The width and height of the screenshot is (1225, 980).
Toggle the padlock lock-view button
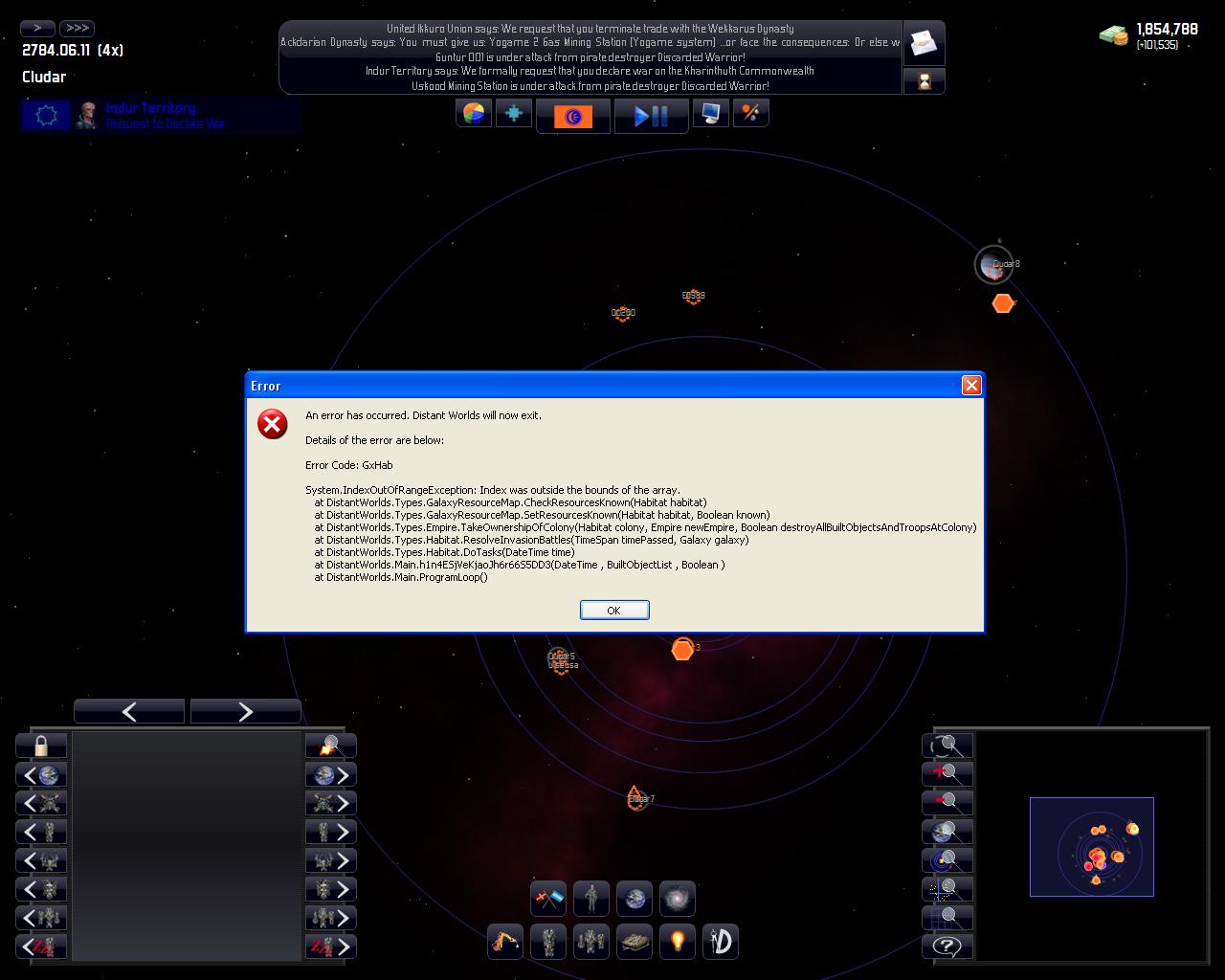tap(41, 746)
